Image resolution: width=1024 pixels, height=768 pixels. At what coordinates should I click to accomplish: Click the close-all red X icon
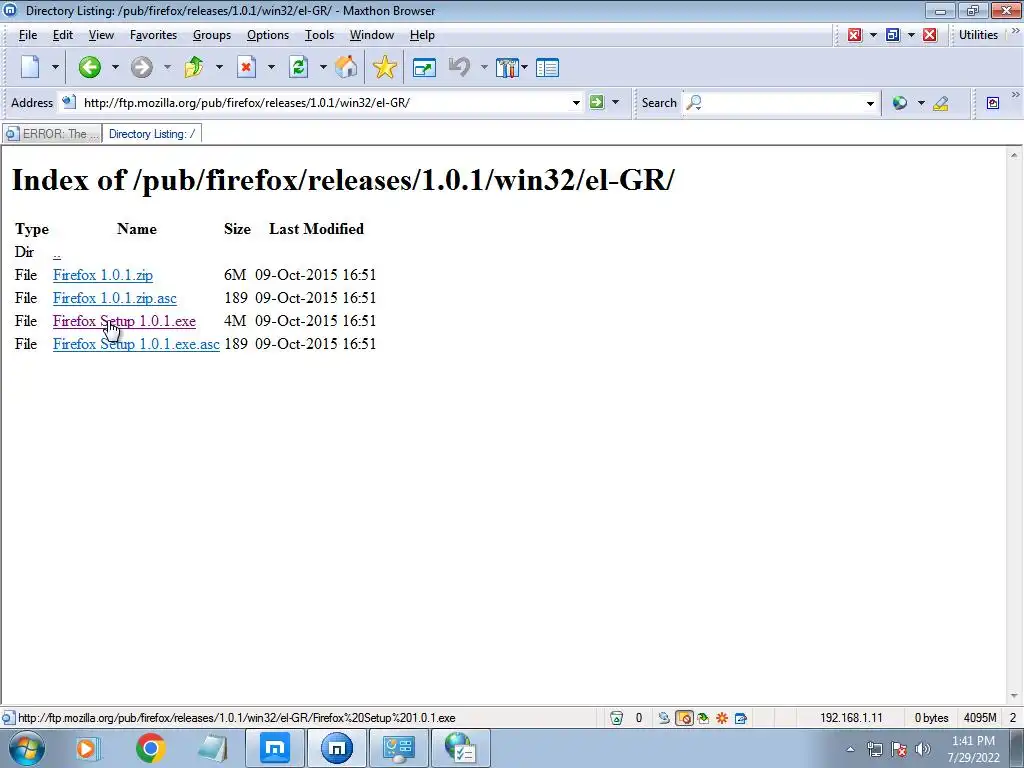coord(930,35)
